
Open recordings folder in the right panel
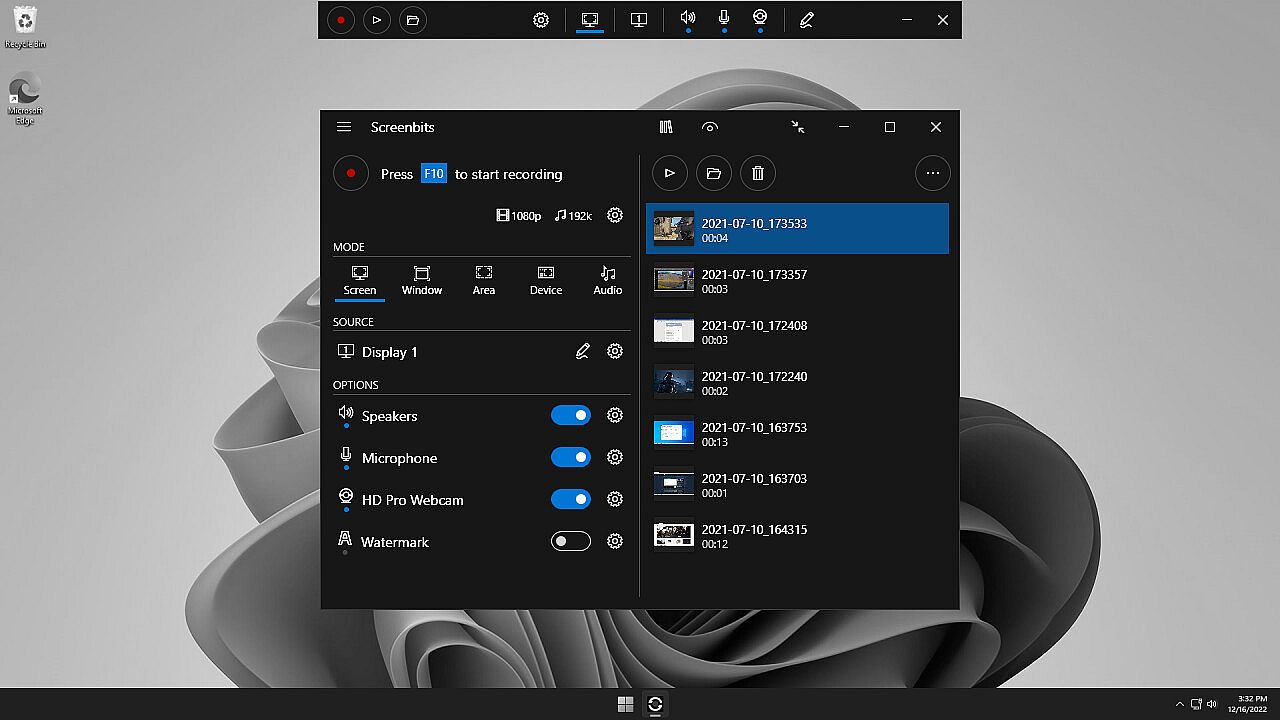click(713, 173)
